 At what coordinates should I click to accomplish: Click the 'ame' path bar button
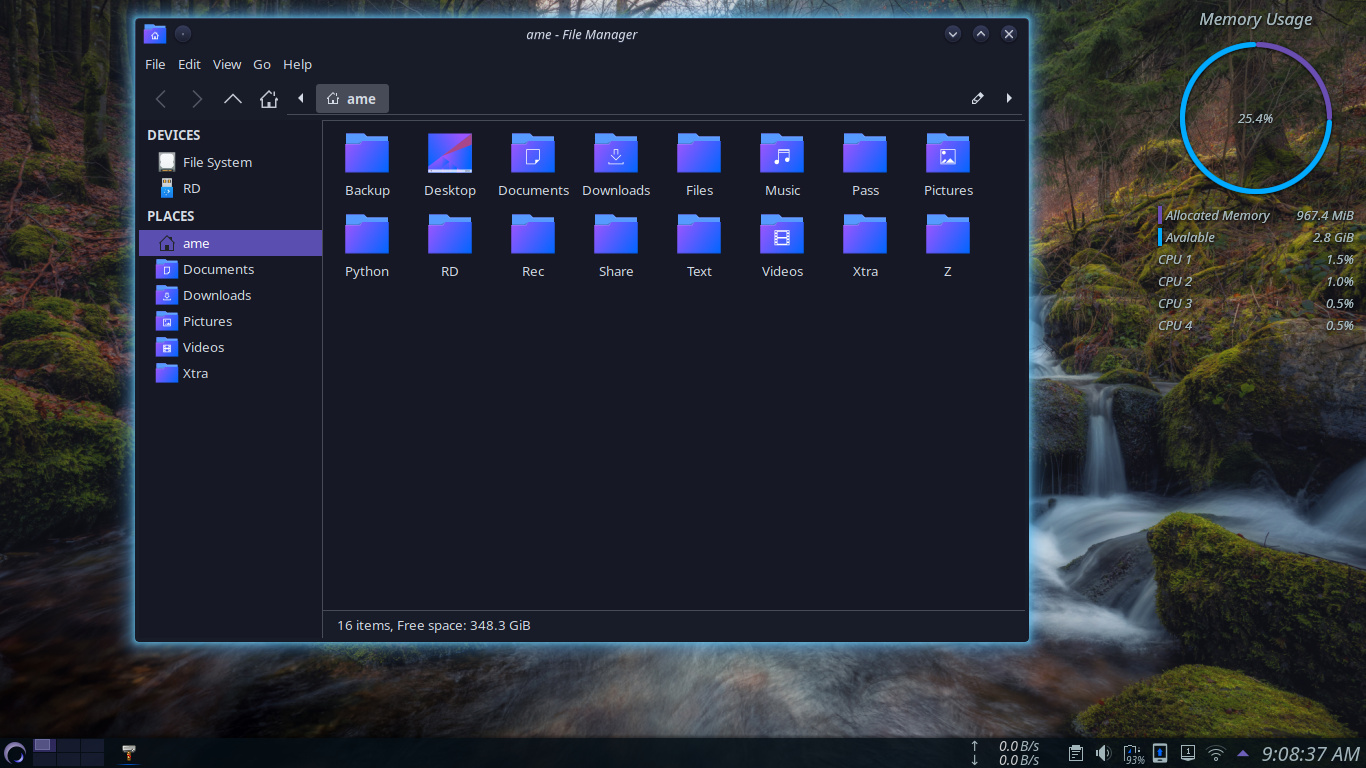point(352,99)
